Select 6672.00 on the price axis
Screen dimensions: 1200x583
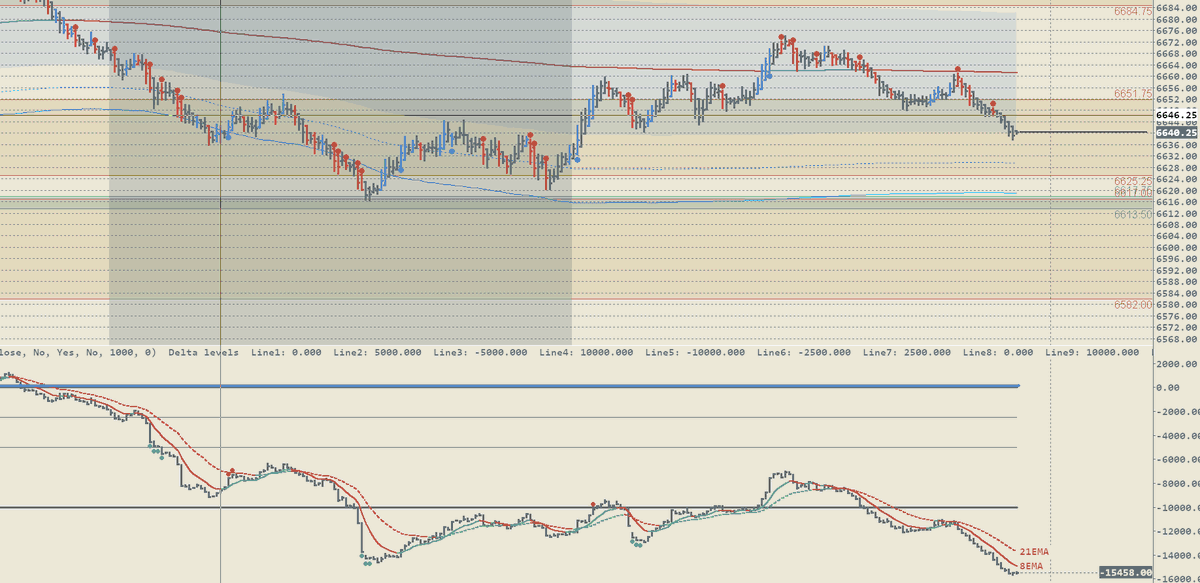click(1176, 43)
